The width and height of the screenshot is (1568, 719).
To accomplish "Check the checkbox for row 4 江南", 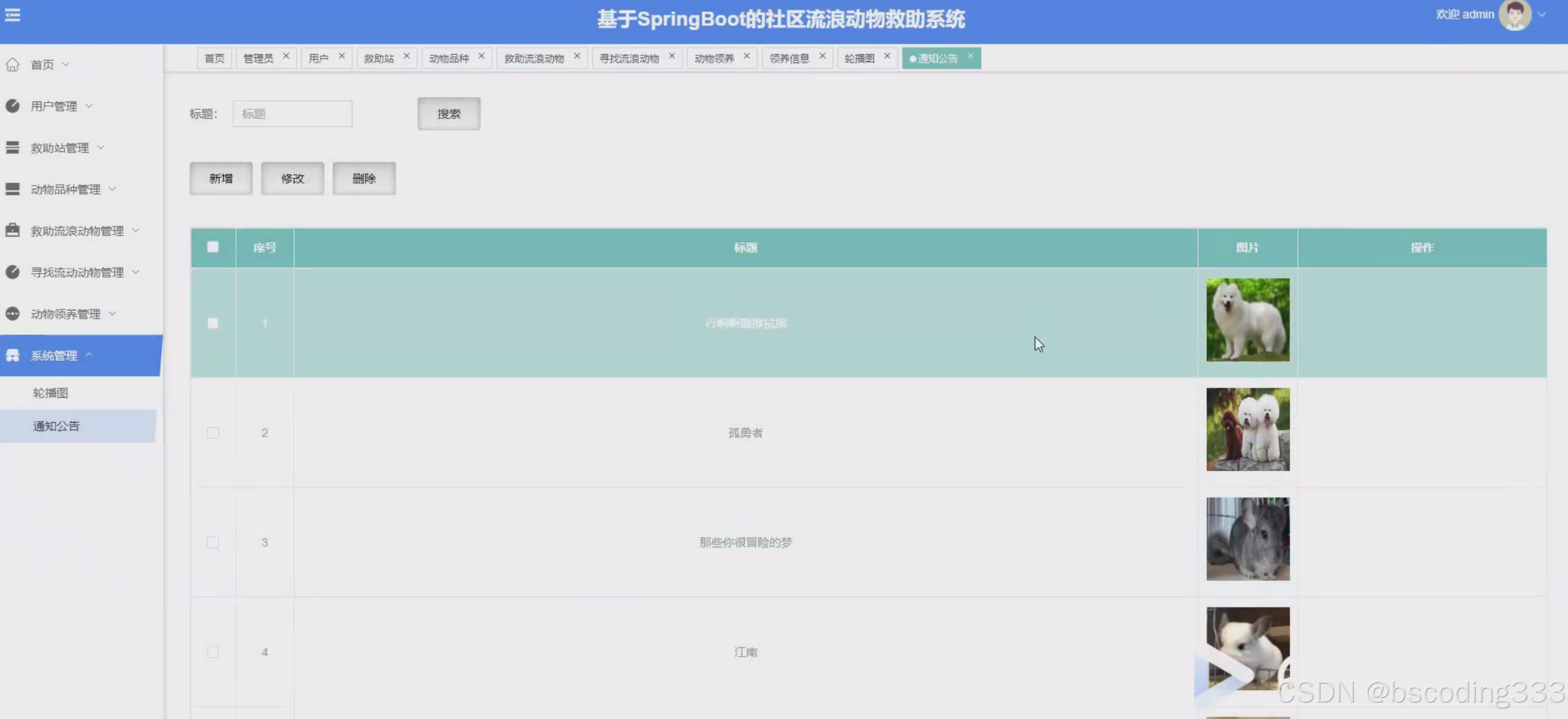I will [213, 652].
